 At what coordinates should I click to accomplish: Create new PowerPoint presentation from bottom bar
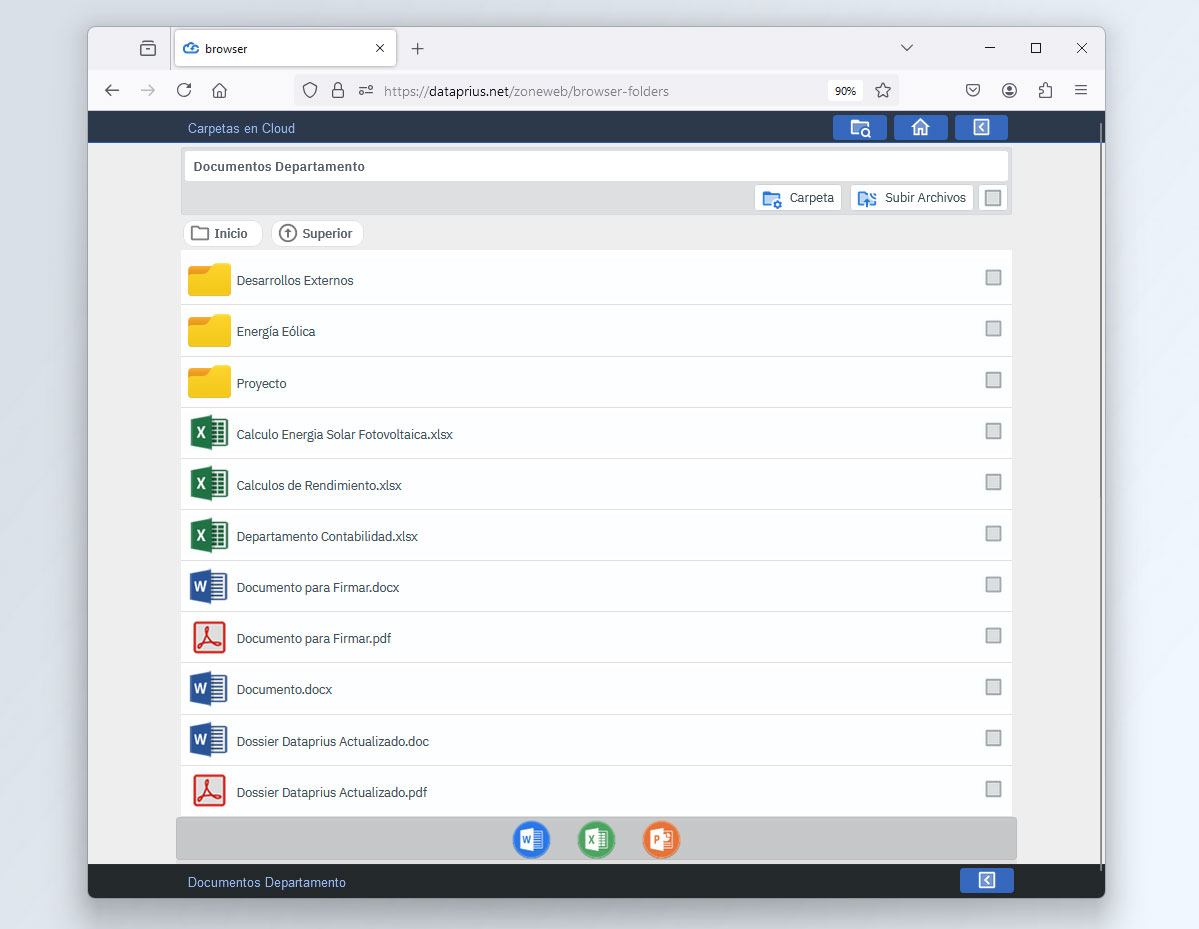[x=661, y=840]
